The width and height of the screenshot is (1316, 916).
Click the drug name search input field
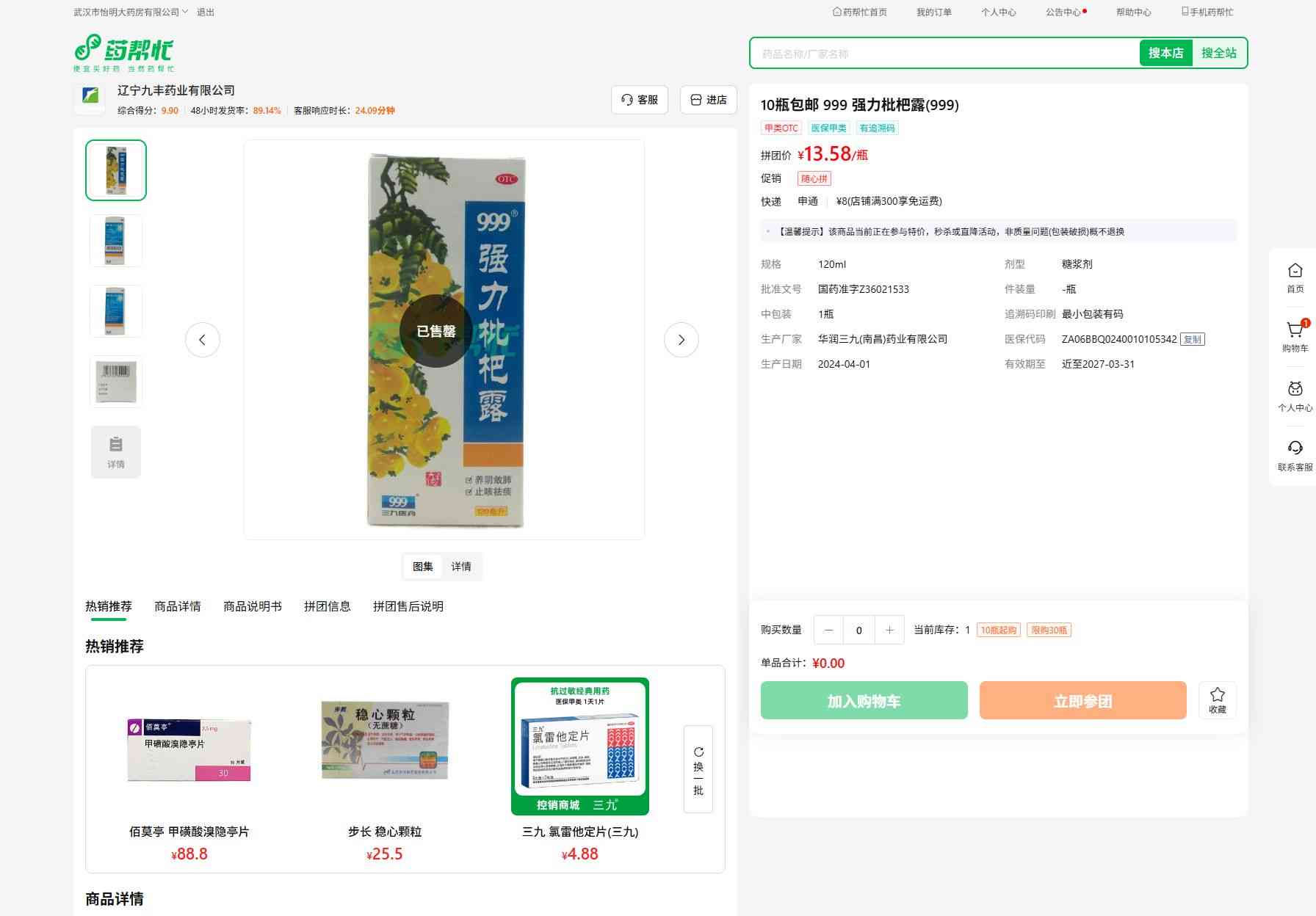click(944, 54)
